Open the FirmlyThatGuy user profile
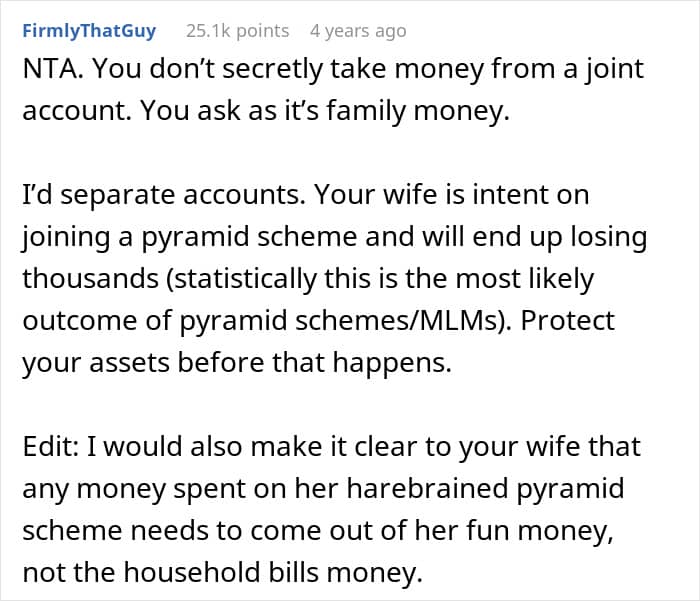Viewport: 700px width, 601px height. (x=88, y=31)
